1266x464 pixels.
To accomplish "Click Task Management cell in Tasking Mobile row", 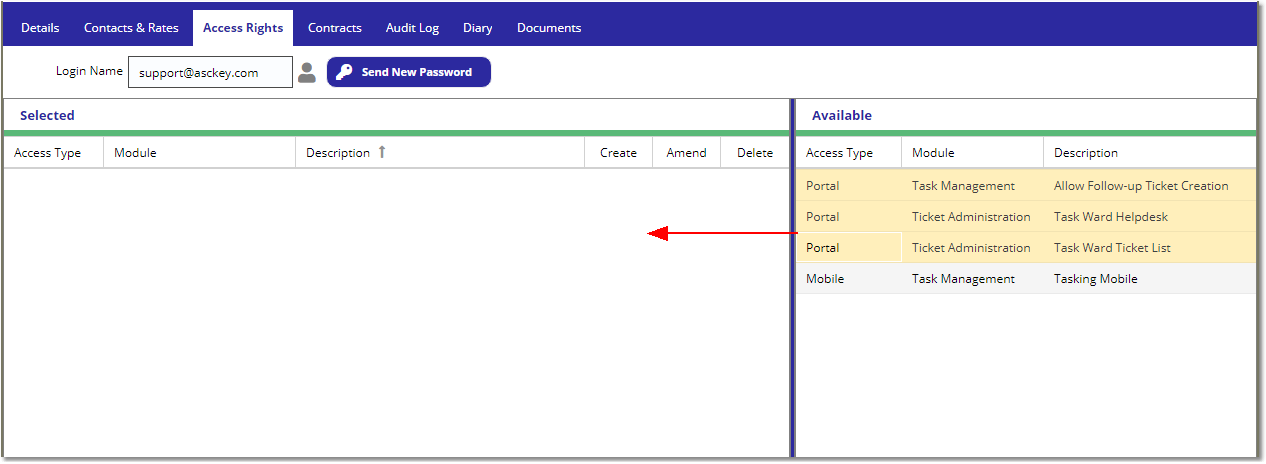I will [972, 279].
